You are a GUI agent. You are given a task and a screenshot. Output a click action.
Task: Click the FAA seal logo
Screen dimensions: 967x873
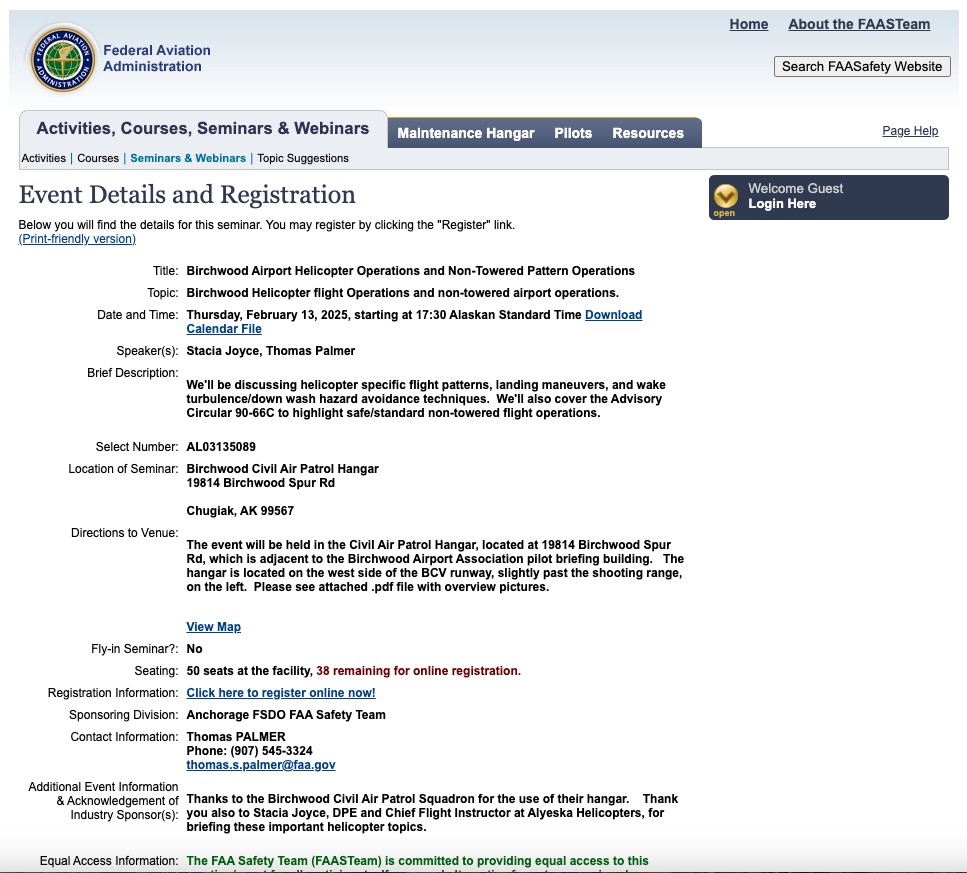pyautogui.click(x=63, y=60)
